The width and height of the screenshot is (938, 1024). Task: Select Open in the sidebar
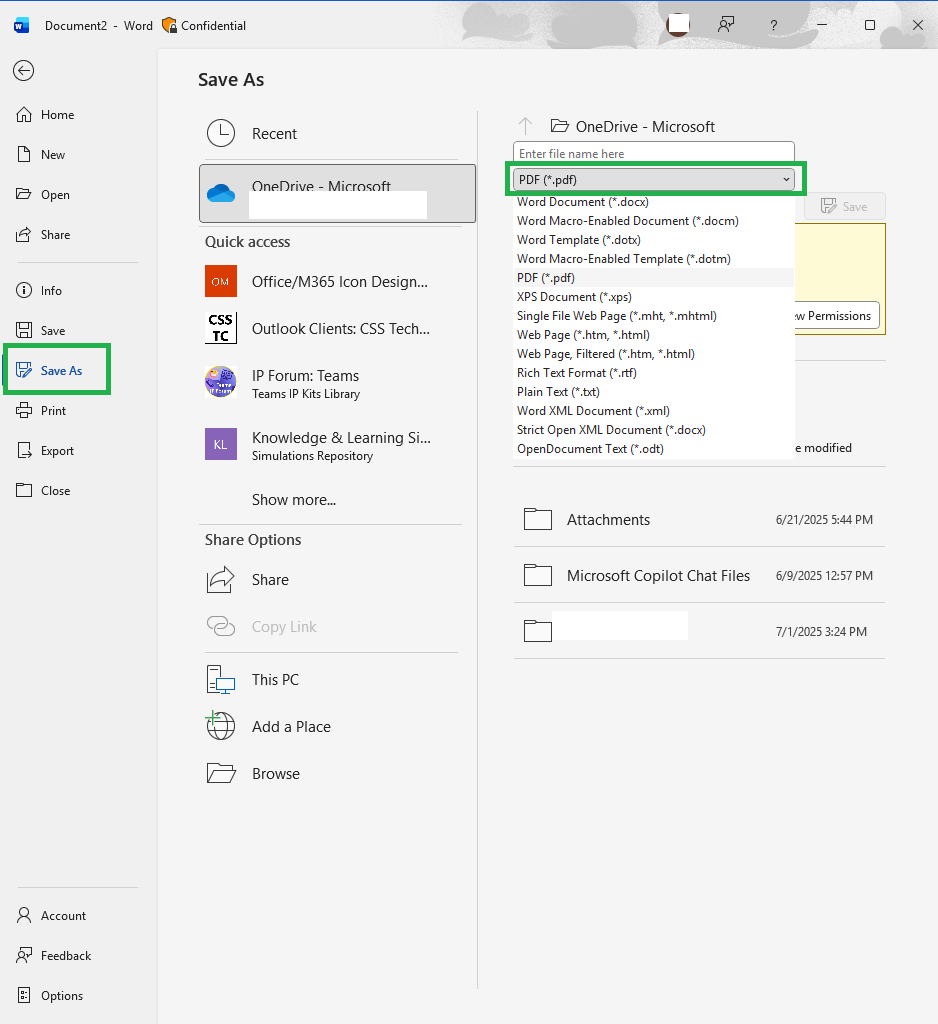(x=43, y=195)
